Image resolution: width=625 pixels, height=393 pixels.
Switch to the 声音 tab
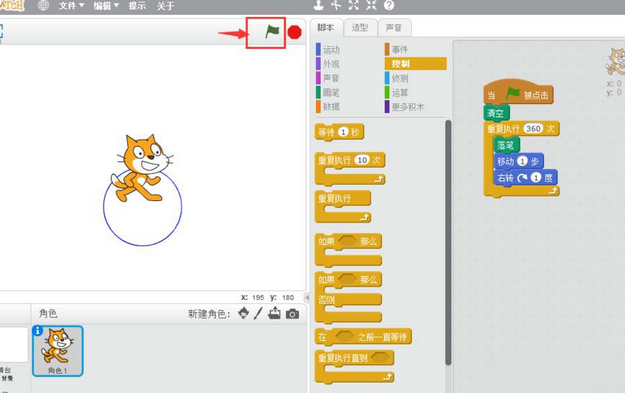point(394,28)
